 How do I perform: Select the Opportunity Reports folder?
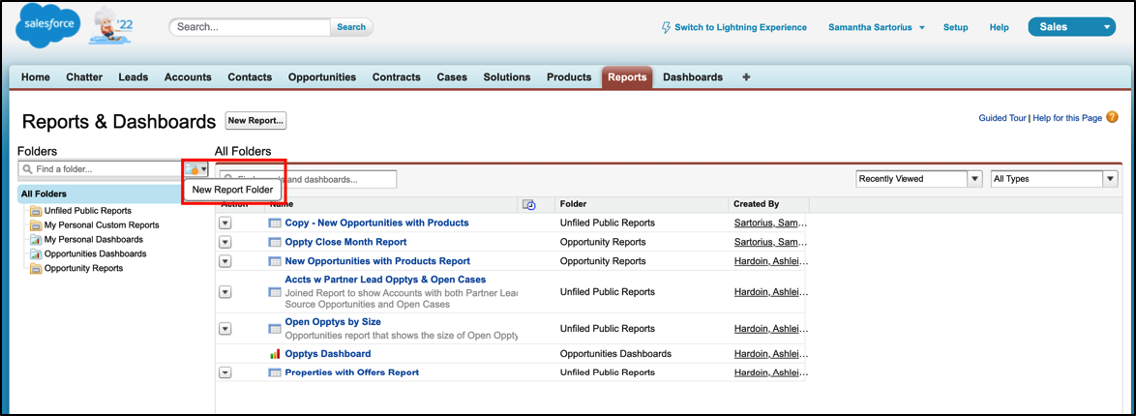coord(83,268)
